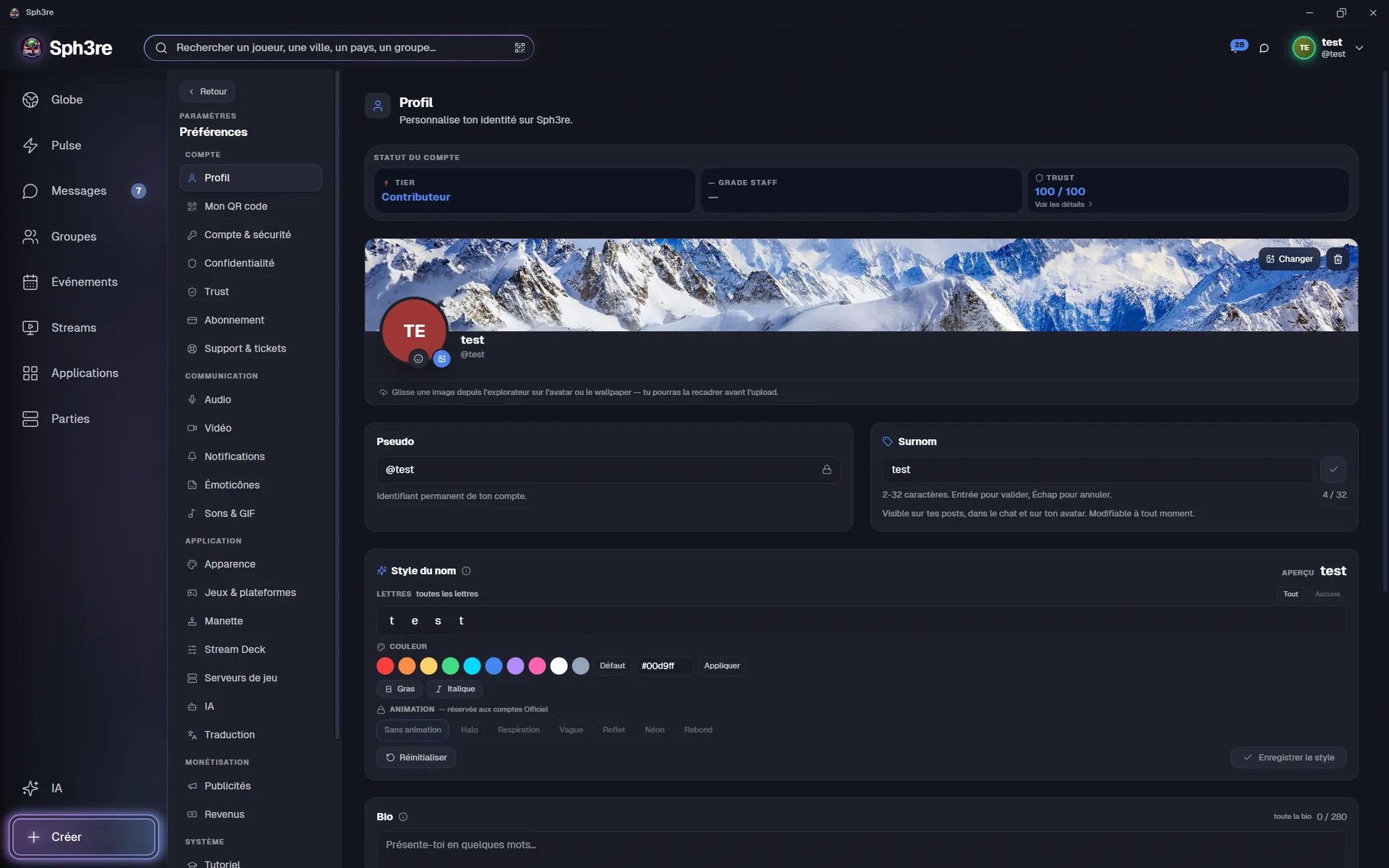The image size is (1389, 868).
Task: Click the hex color field #00d9ff
Action: click(x=663, y=665)
